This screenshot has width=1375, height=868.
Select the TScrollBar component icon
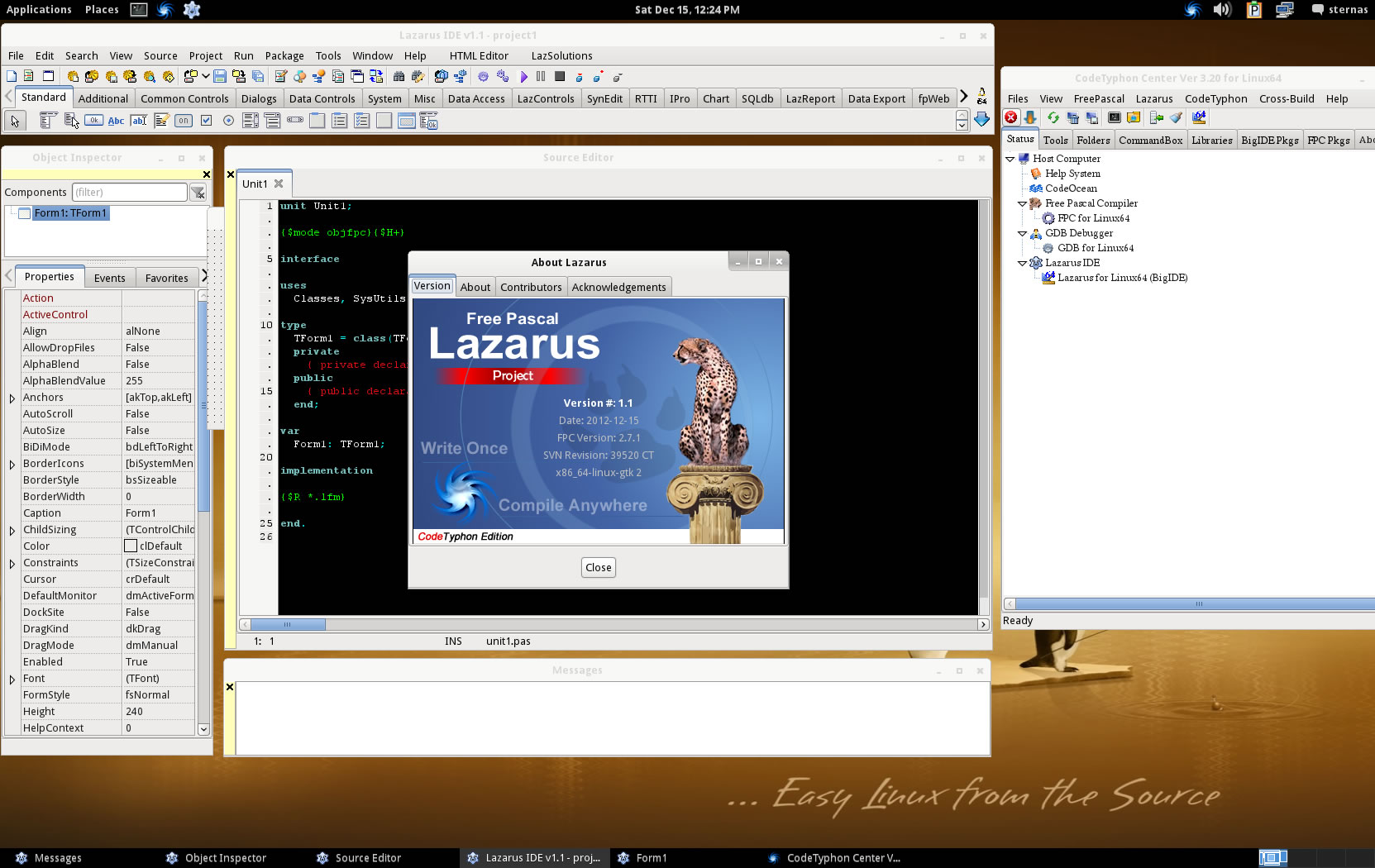(295, 121)
